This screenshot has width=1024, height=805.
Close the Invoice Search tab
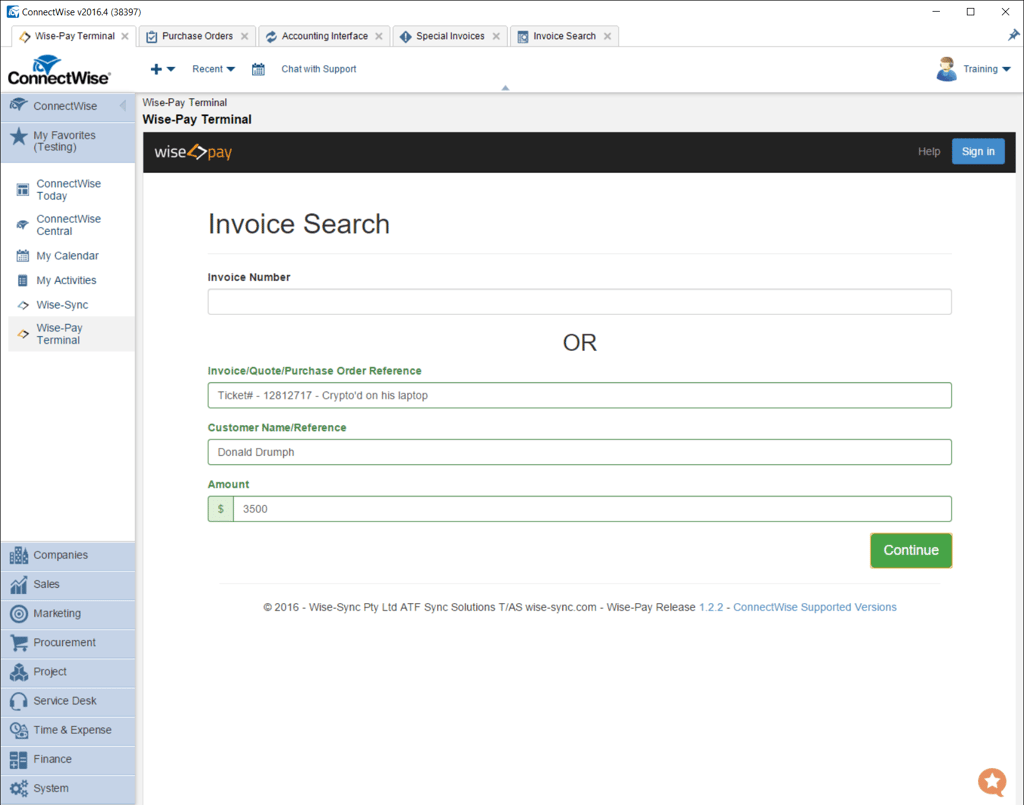[x=607, y=36]
